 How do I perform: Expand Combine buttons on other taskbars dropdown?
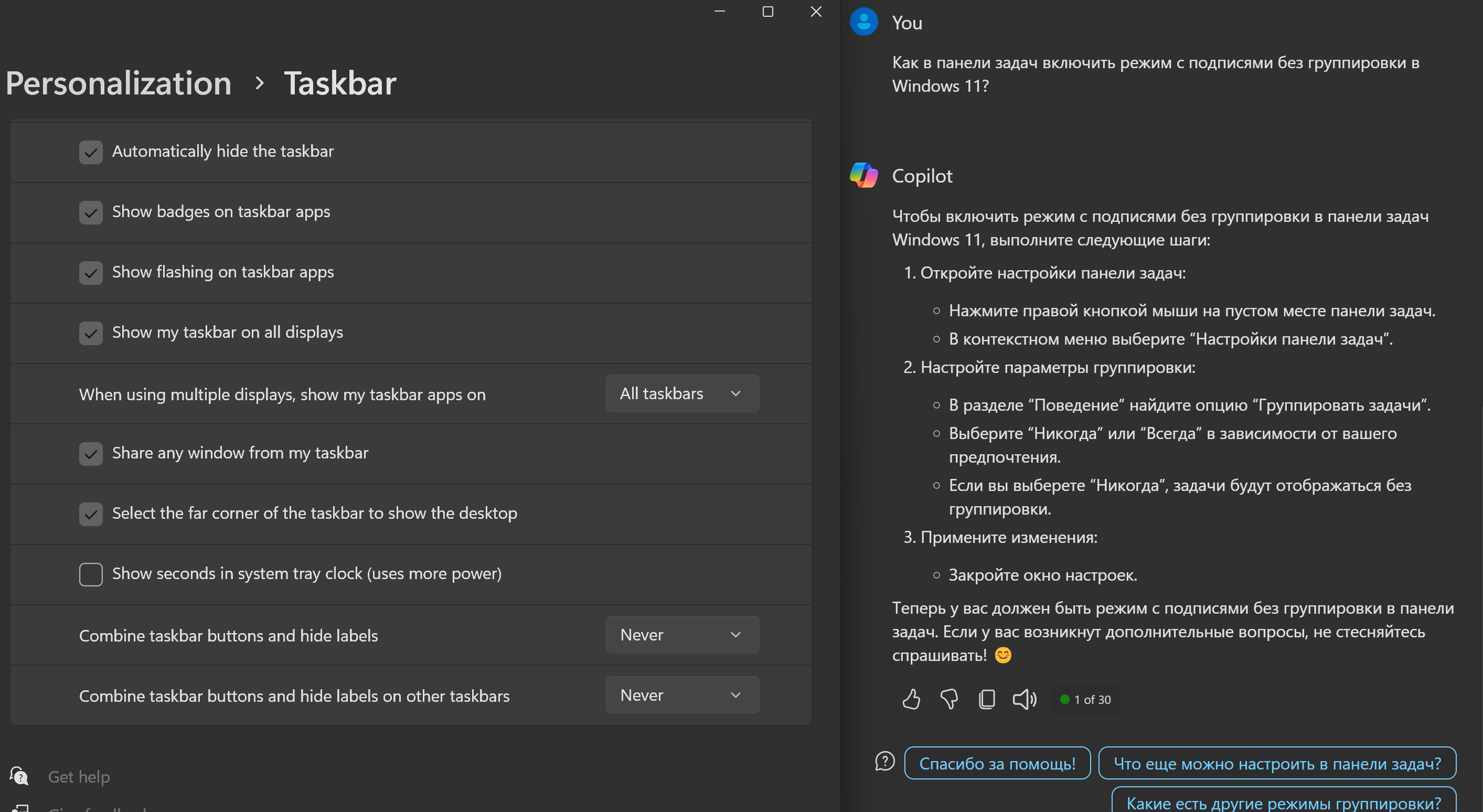(x=681, y=695)
